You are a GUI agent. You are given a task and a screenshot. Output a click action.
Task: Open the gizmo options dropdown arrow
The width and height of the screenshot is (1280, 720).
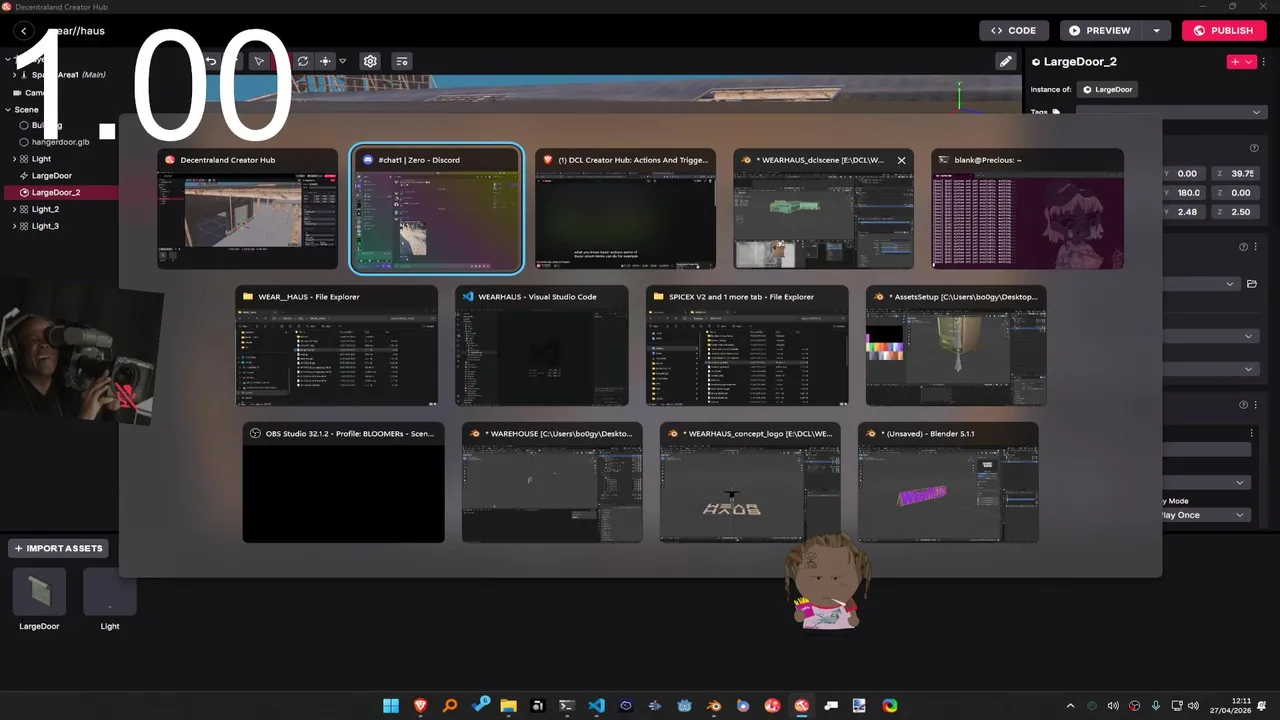click(342, 61)
